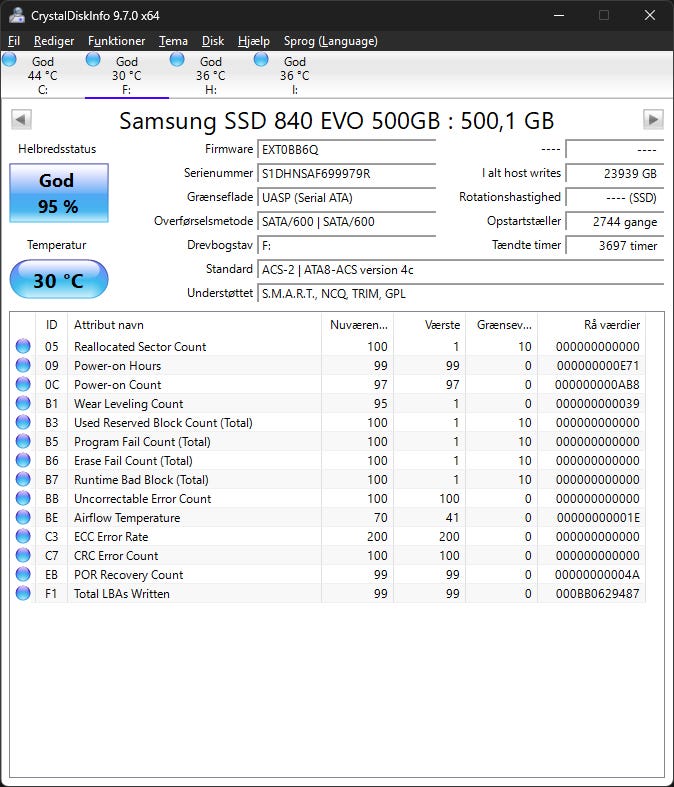Click the Serienummer value field
Screen dimensions: 674x787
click(346, 174)
